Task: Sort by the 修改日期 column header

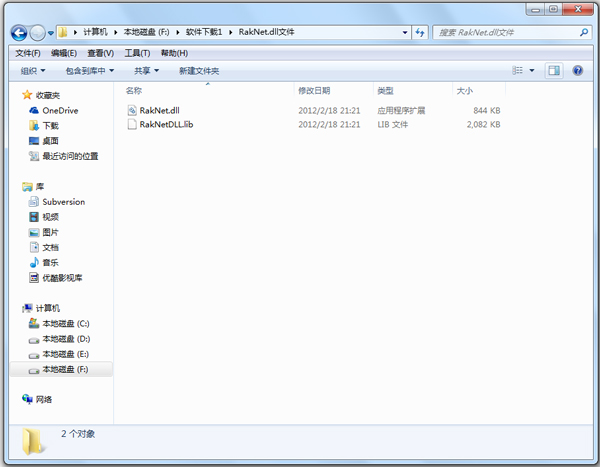Action: click(314, 91)
